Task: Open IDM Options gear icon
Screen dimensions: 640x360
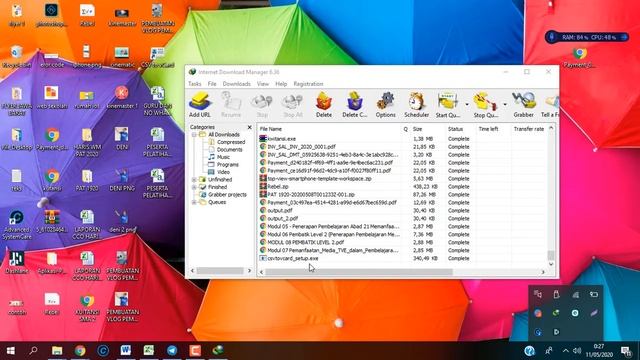Action: [x=385, y=104]
